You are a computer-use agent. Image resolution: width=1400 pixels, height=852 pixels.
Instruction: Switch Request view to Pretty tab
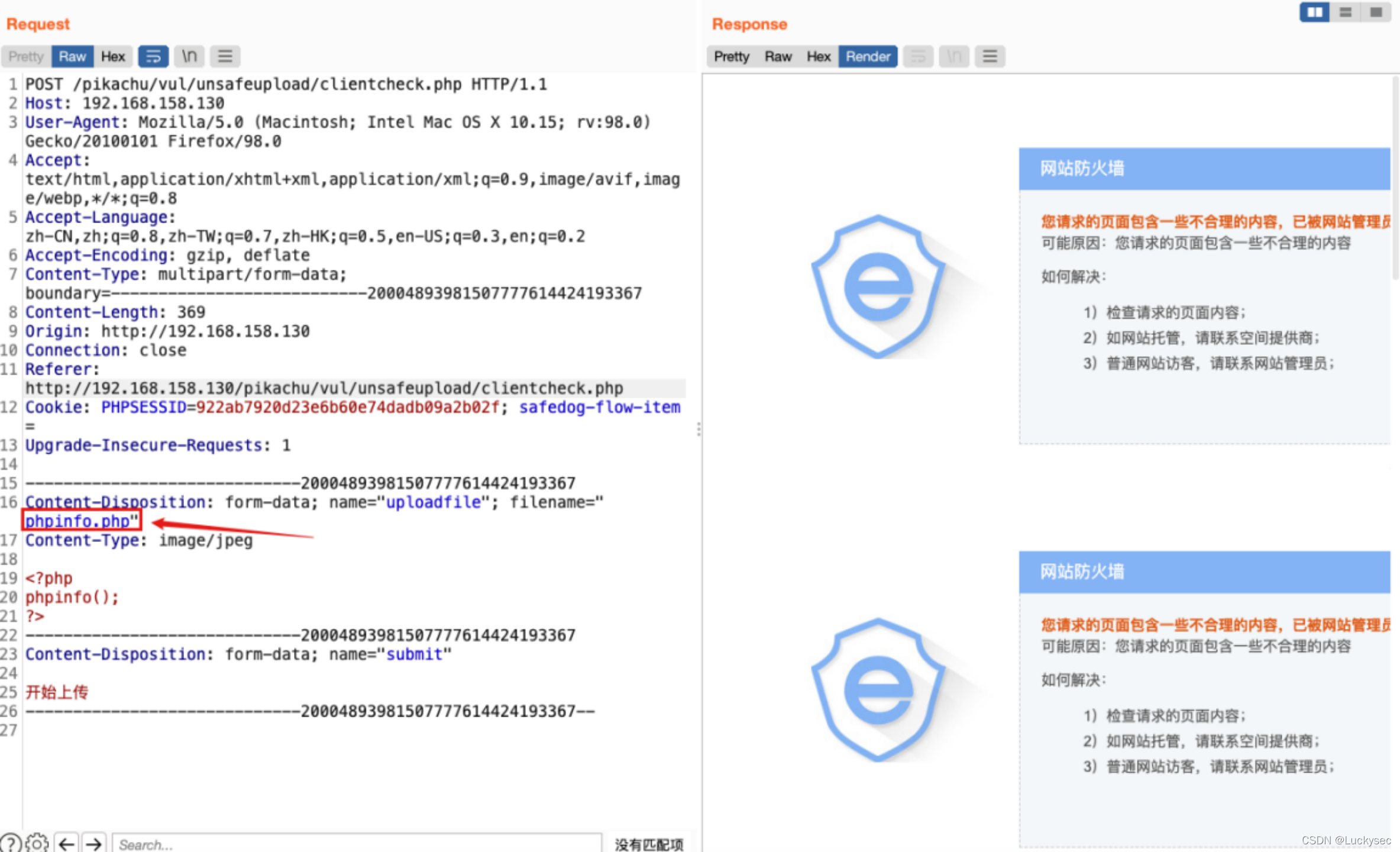pos(26,56)
